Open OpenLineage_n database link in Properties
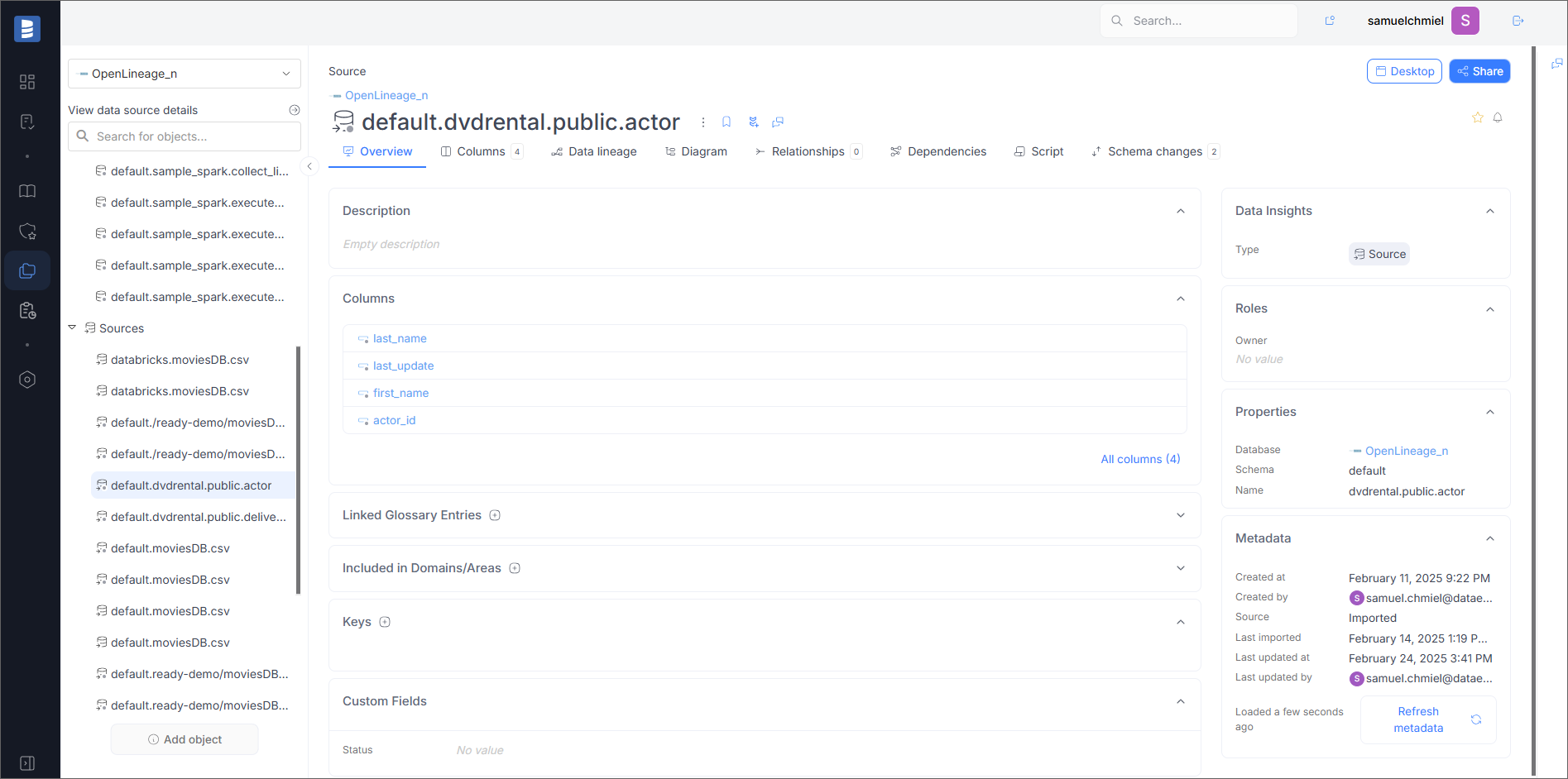The width and height of the screenshot is (1568, 779). [x=1406, y=451]
